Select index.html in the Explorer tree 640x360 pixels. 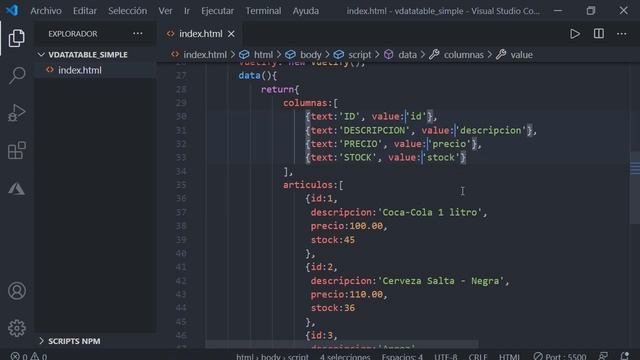click(80, 70)
